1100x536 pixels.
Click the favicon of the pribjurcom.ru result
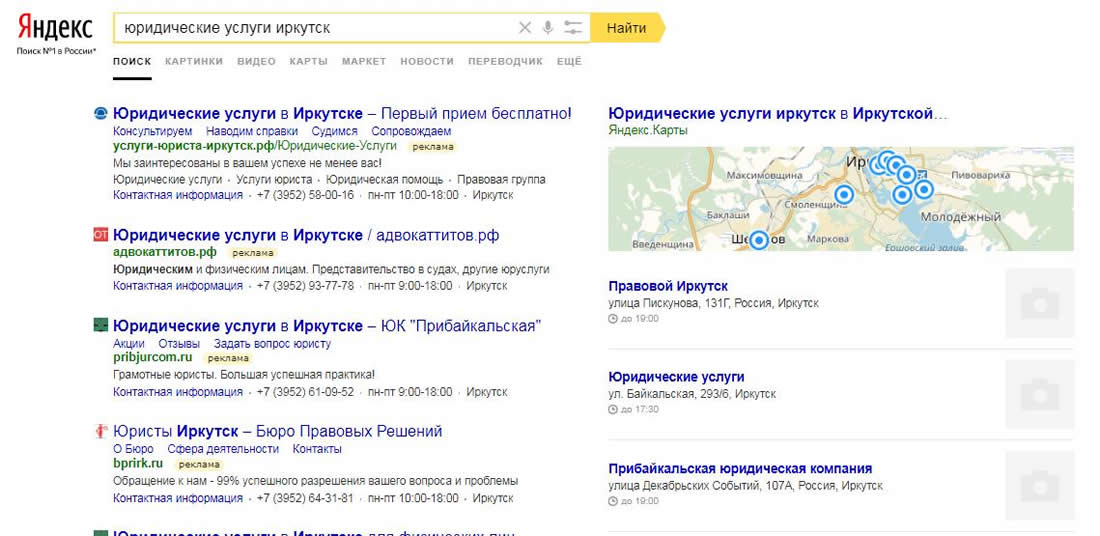(99, 326)
